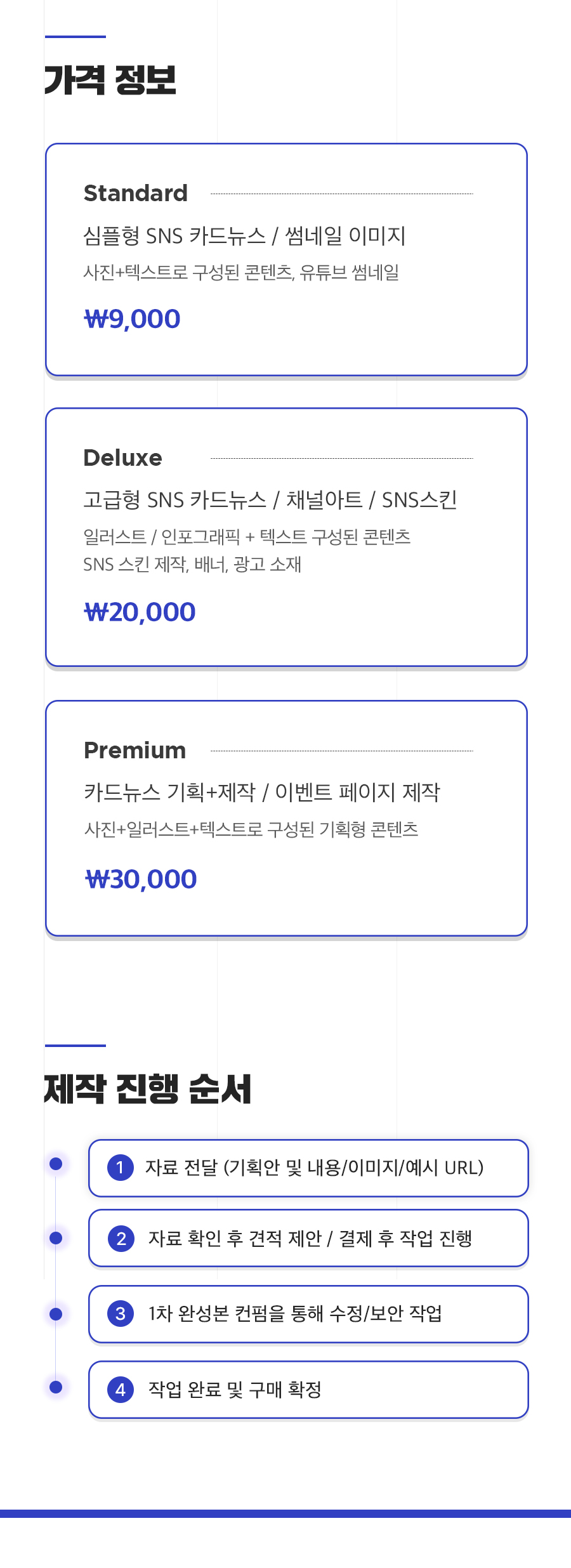Click the ₩30,000 price

(x=141, y=879)
